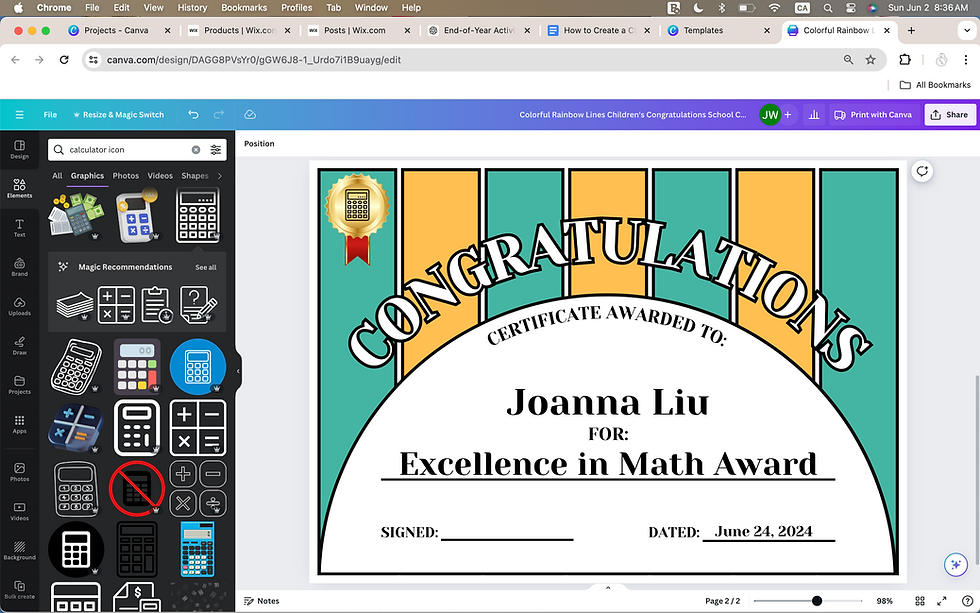The image size is (980, 613).
Task: Open the Photos sidebar panel
Action: [x=19, y=472]
